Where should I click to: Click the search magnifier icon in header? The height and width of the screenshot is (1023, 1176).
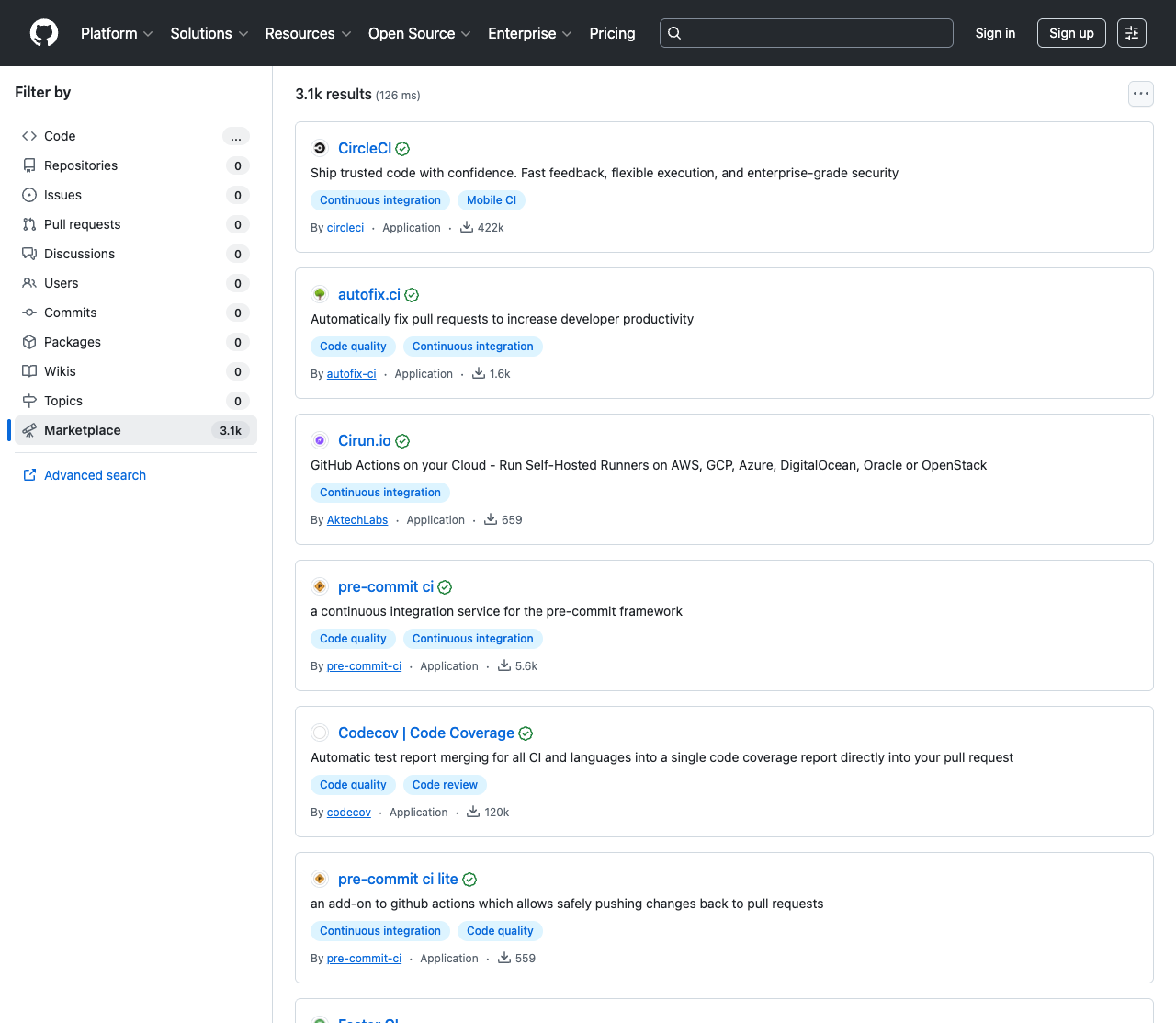[674, 33]
